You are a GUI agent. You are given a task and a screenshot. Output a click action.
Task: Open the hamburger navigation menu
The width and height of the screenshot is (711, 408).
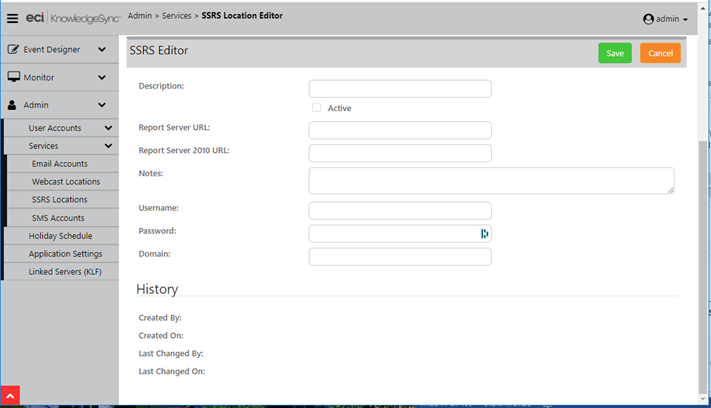click(x=12, y=18)
